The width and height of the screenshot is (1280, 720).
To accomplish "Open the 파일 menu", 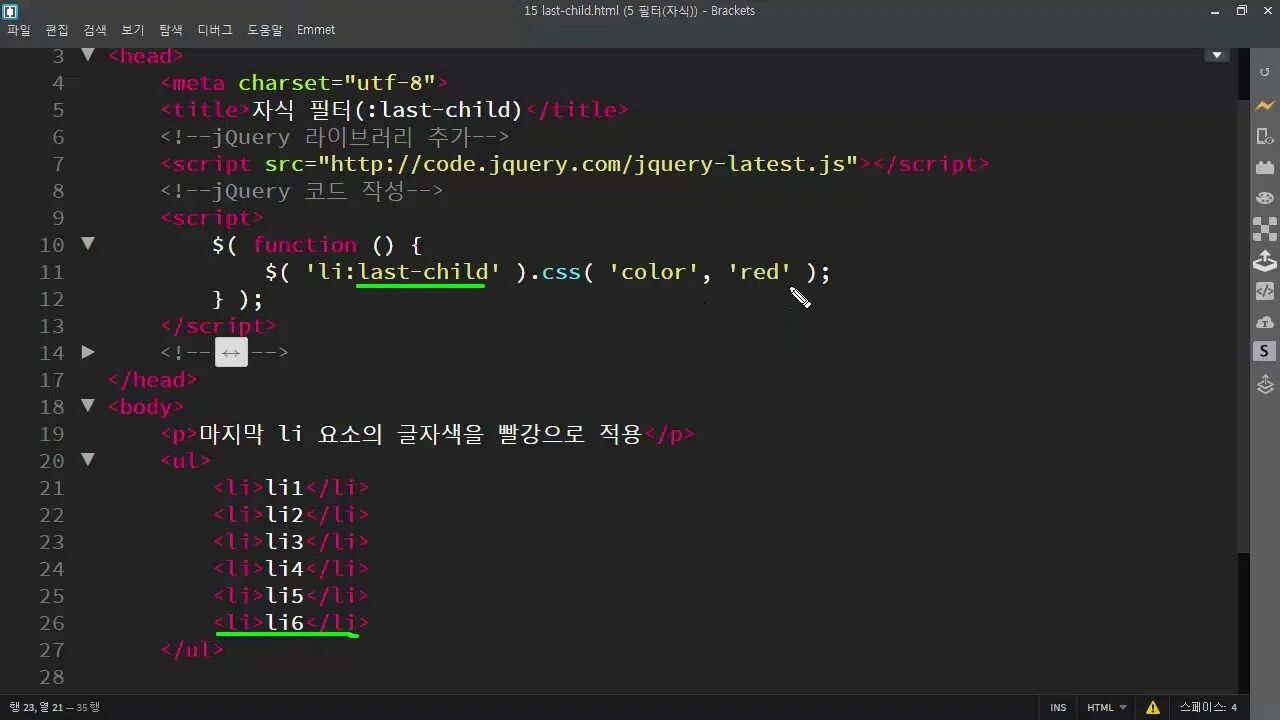I will click(x=18, y=30).
